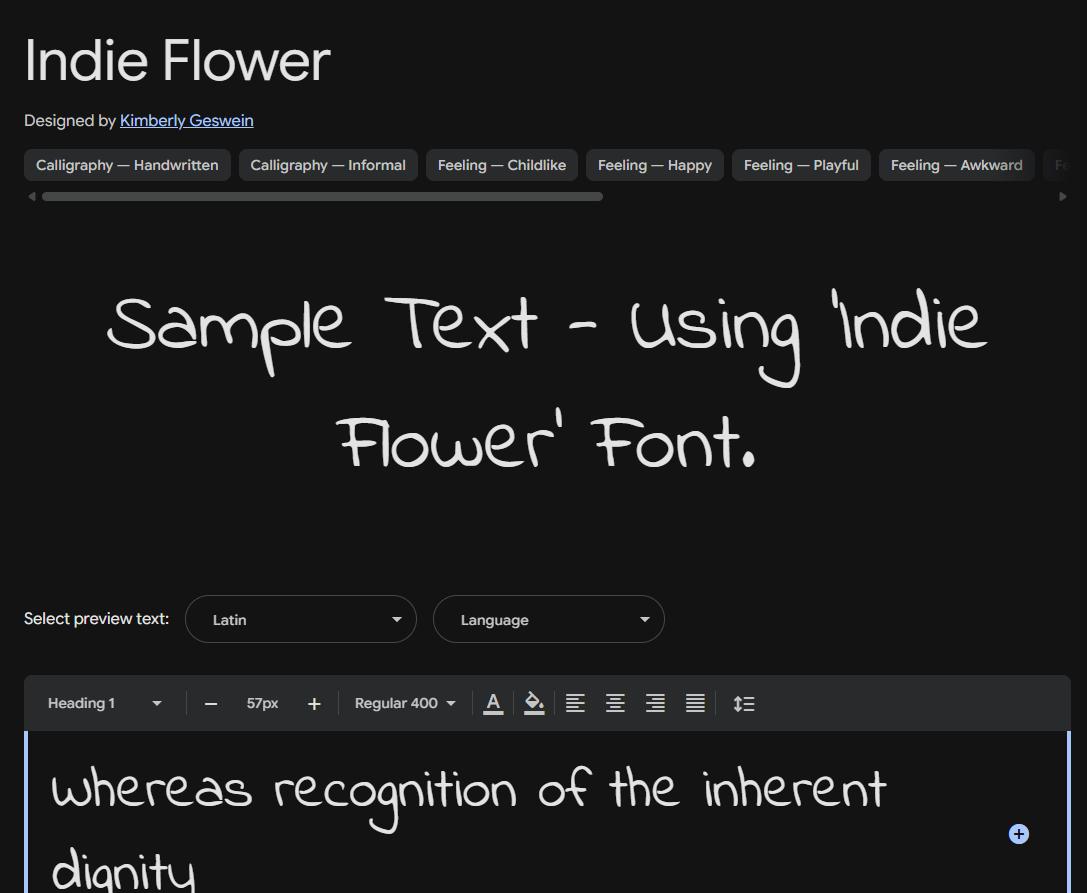Click the editable preview text area
The width and height of the screenshot is (1087, 893).
(548, 812)
